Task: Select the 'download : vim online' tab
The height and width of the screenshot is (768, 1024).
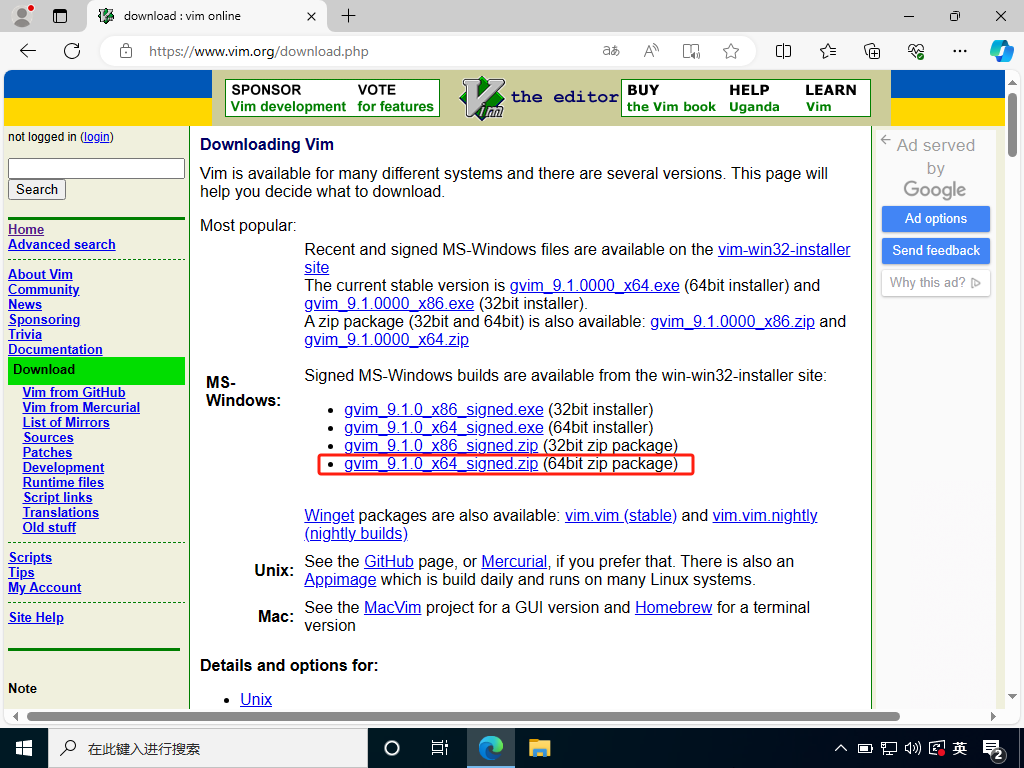Action: (x=206, y=16)
